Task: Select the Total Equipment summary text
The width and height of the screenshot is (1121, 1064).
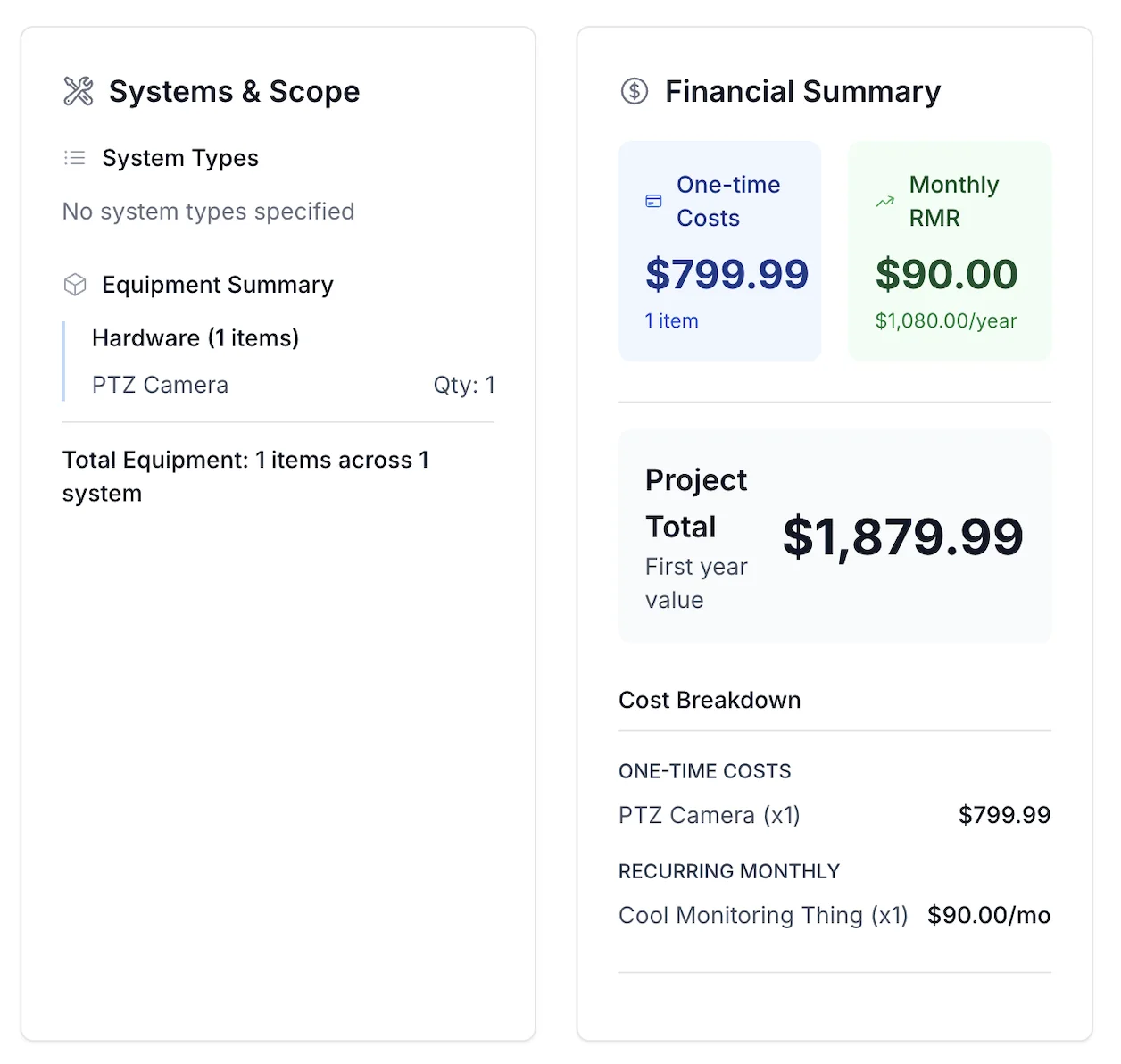Action: [246, 477]
